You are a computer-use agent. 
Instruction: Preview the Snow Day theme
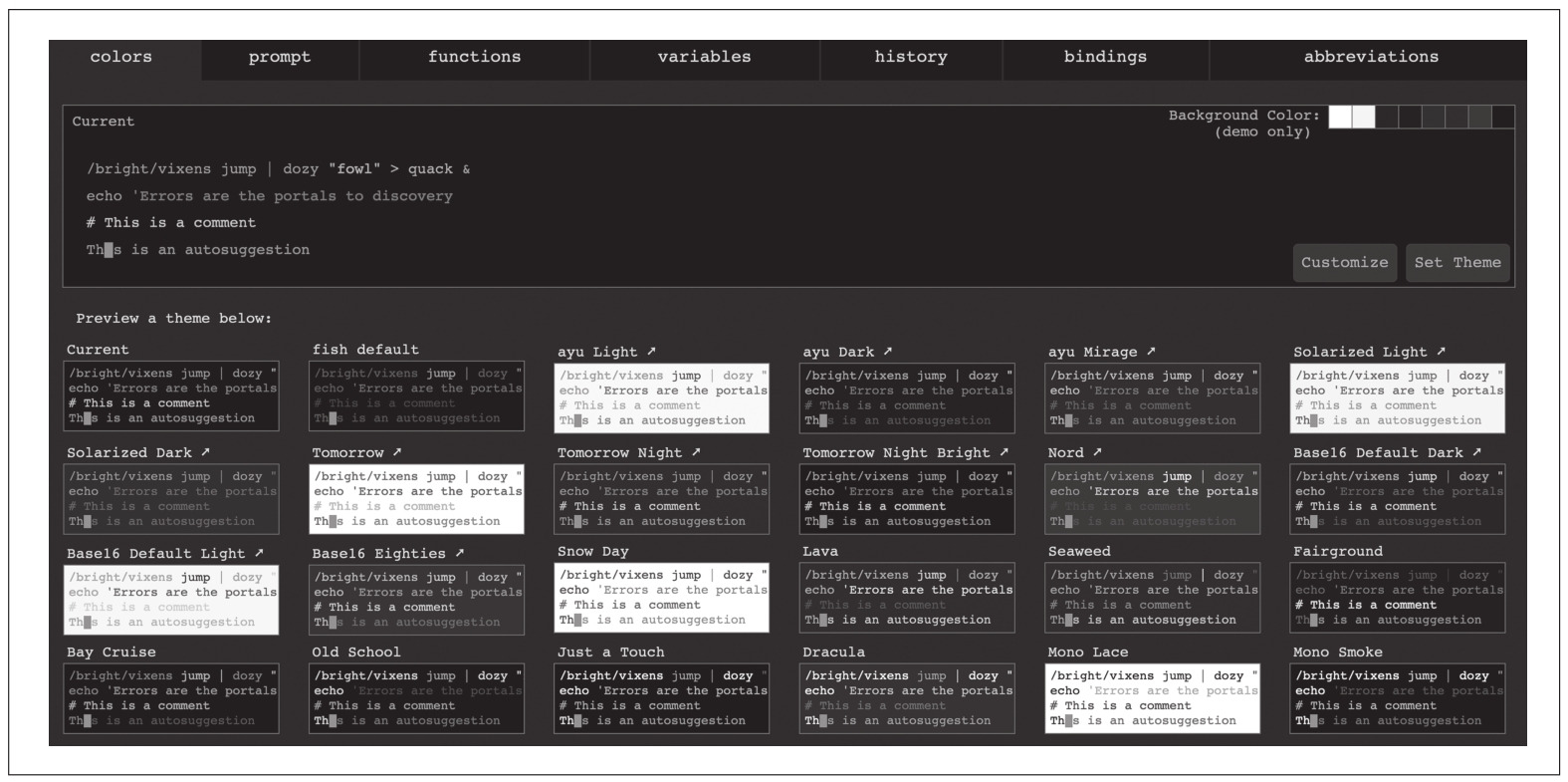click(661, 597)
